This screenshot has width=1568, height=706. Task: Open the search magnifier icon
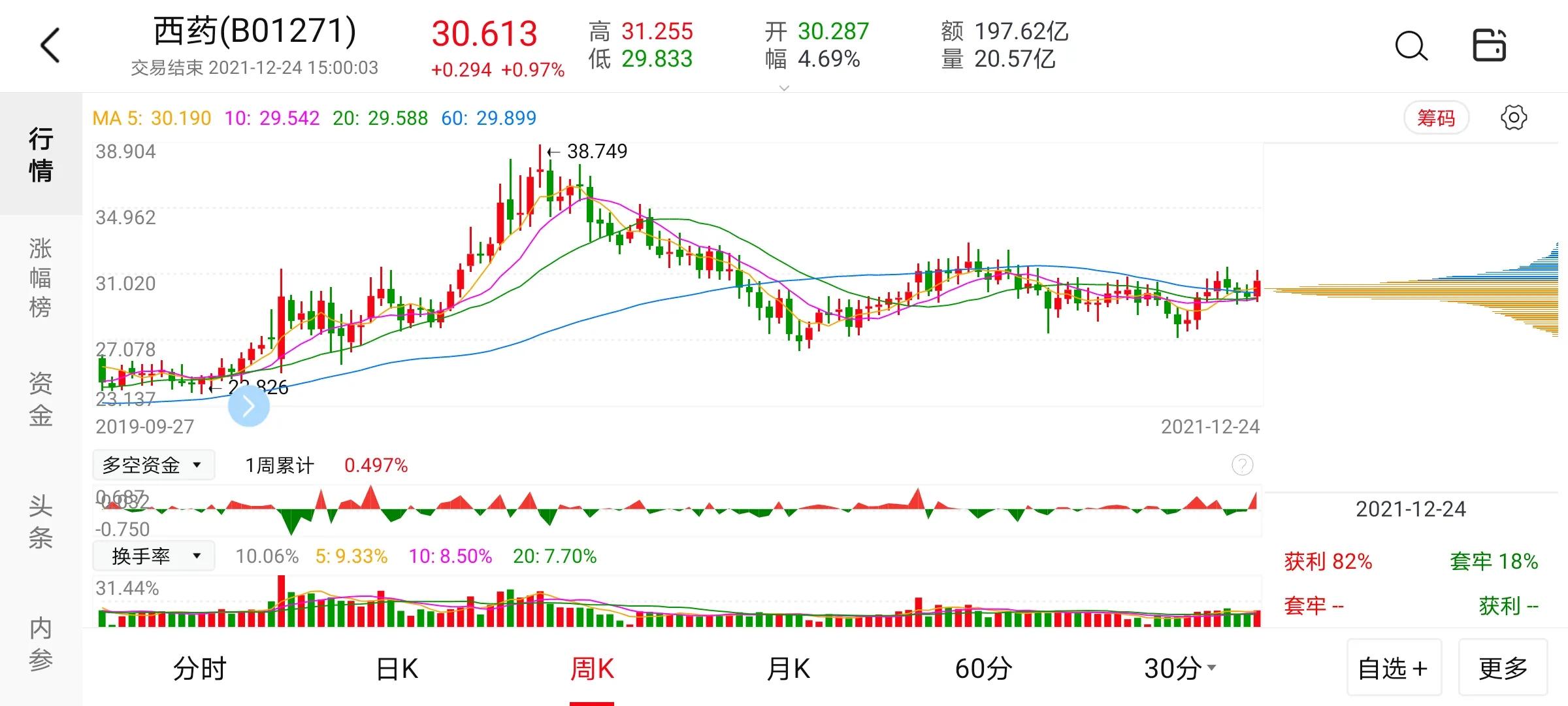[1411, 46]
